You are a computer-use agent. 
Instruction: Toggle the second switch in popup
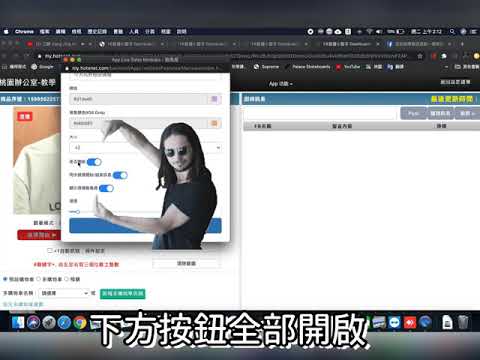point(120,175)
